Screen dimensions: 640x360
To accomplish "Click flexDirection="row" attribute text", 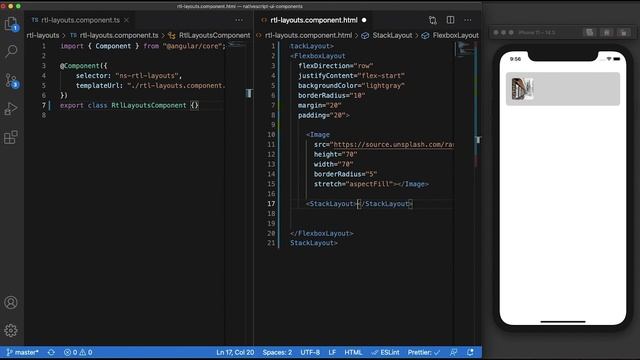I will [x=336, y=66].
